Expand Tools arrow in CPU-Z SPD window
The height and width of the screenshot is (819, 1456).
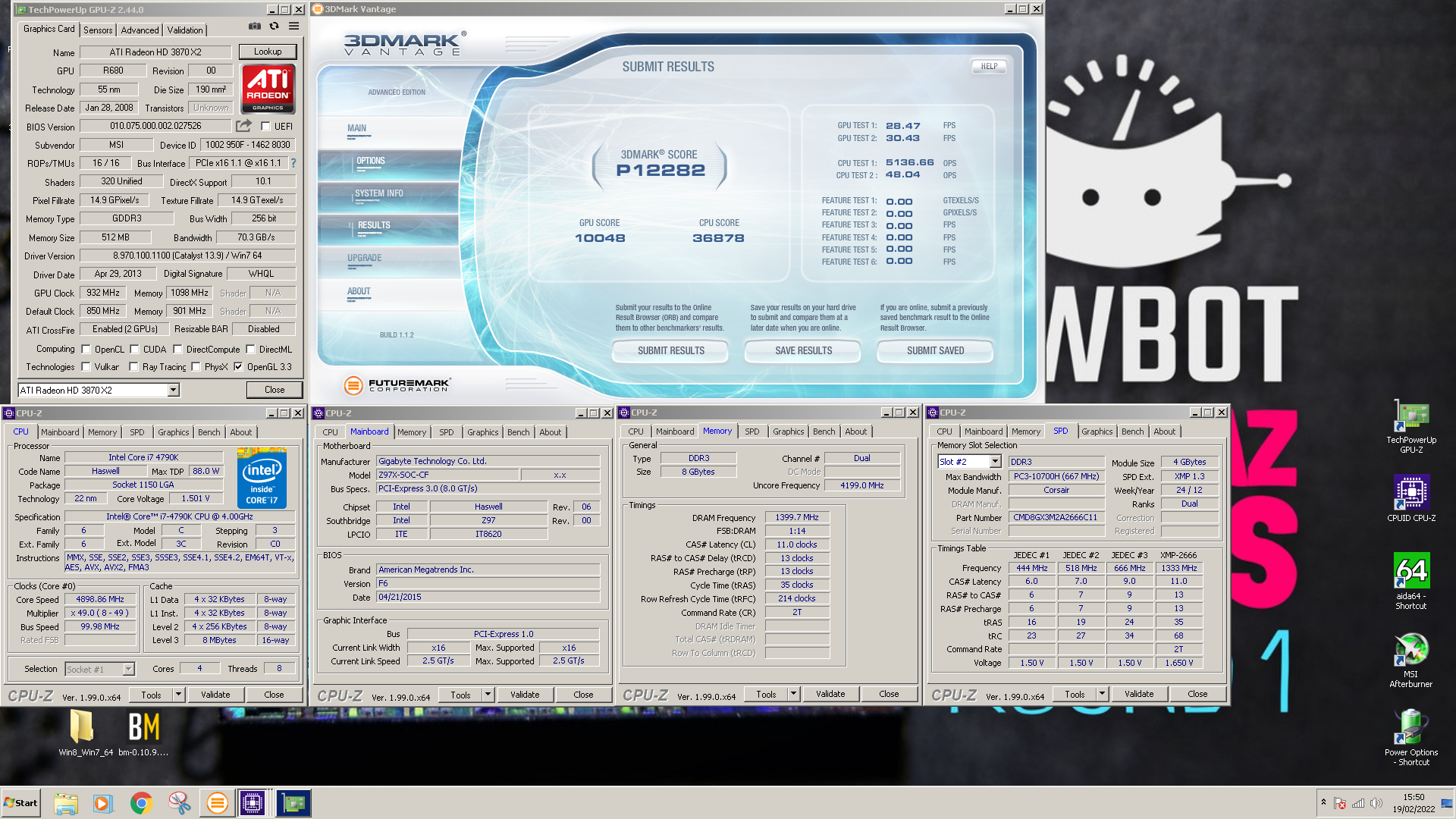coord(1103,694)
